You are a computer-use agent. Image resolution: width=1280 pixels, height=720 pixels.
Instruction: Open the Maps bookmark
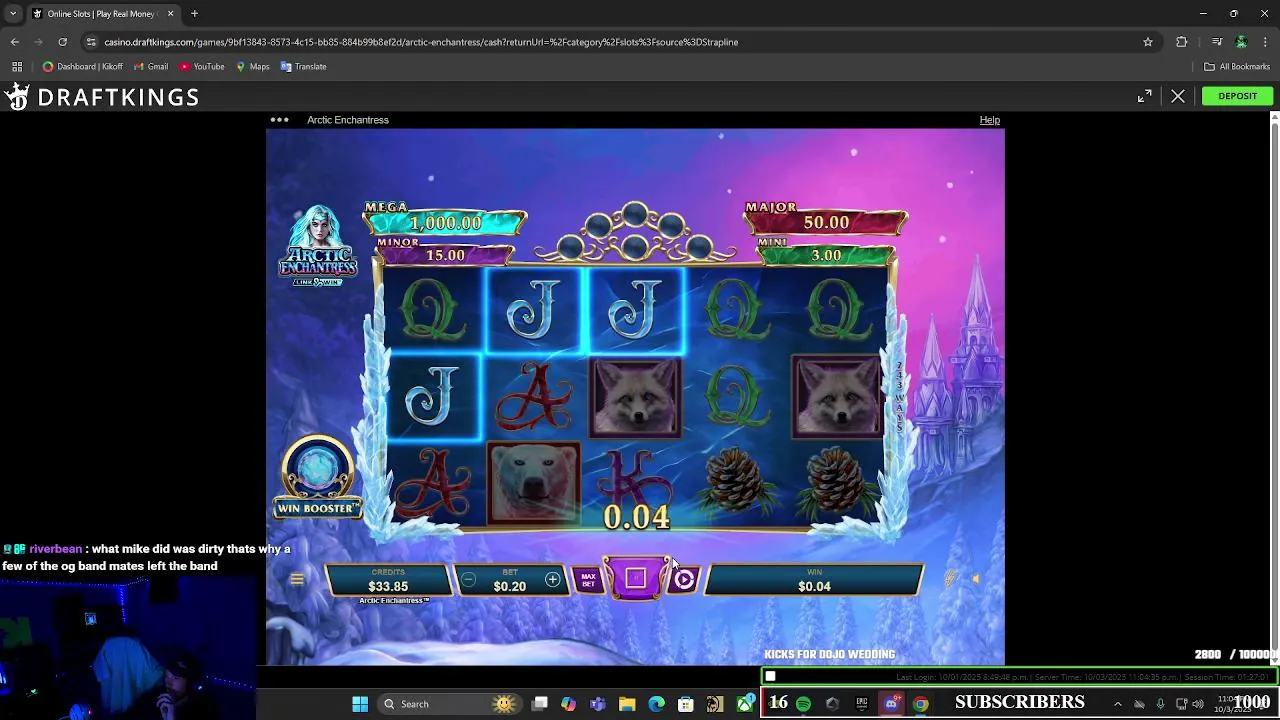tap(252, 67)
